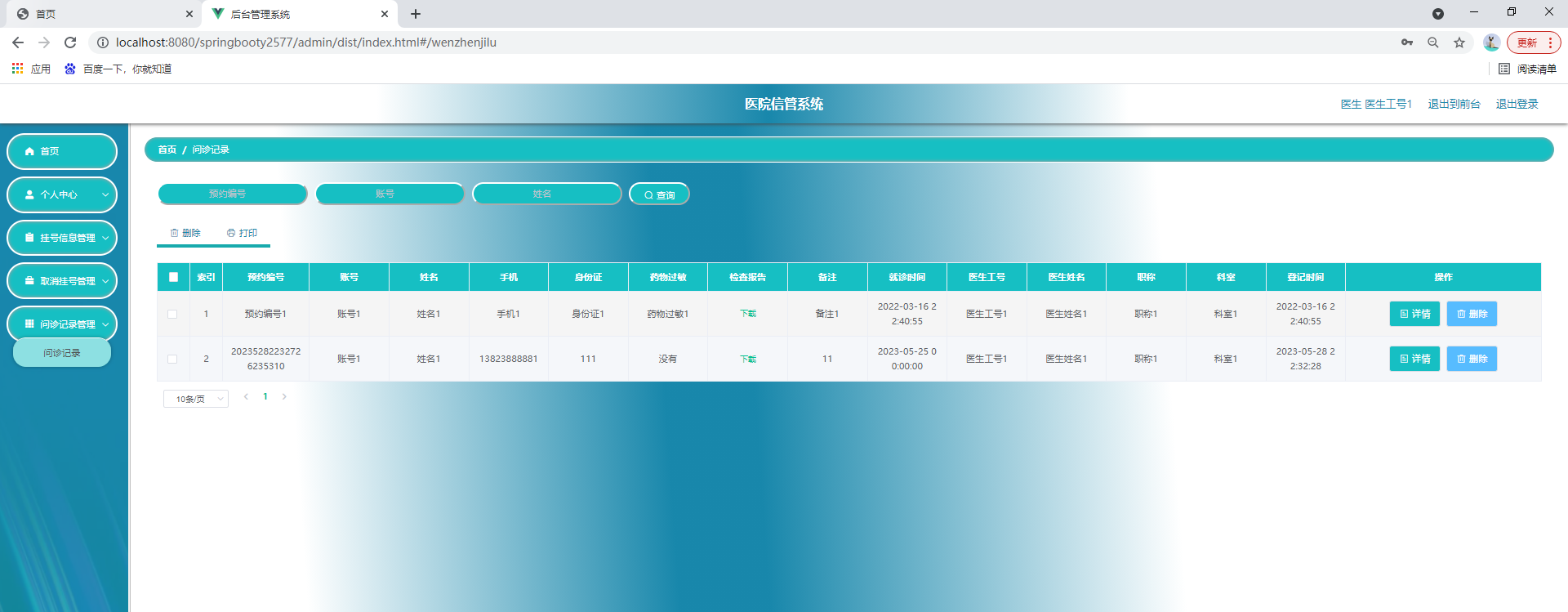
Task: Open the Chrome profile avatar
Action: point(1491,42)
